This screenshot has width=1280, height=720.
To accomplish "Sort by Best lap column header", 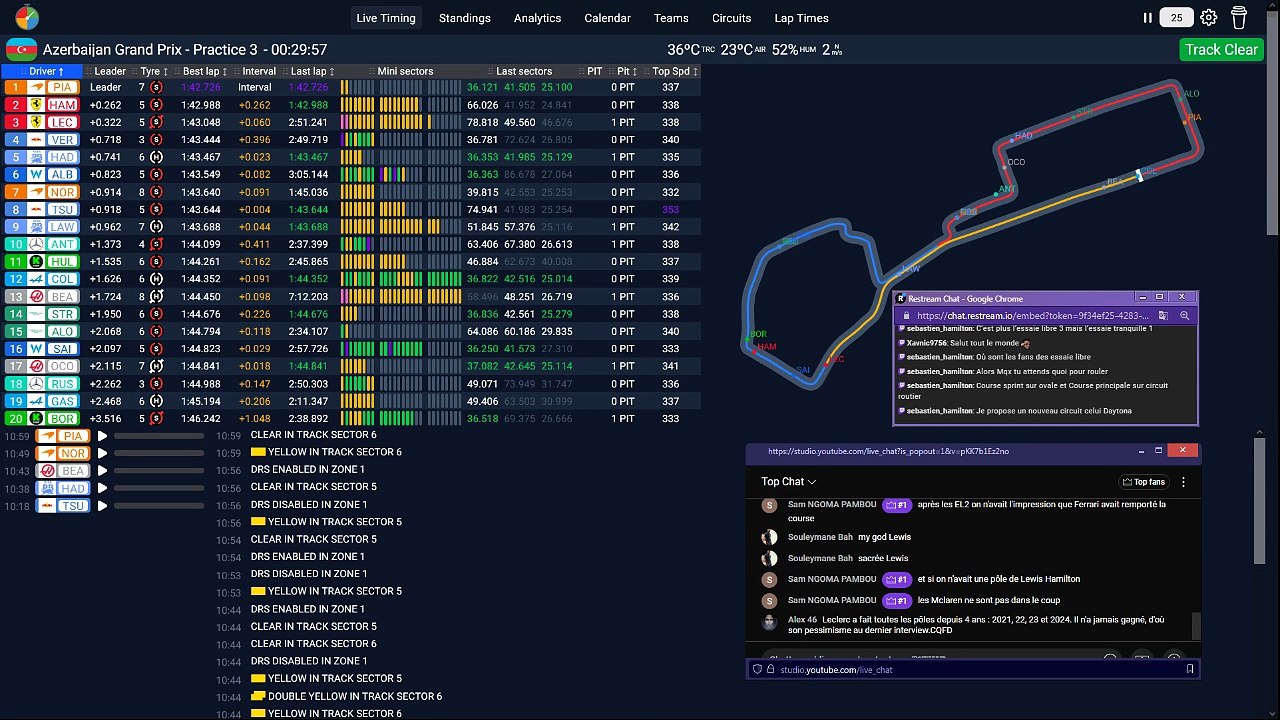I will coord(205,71).
